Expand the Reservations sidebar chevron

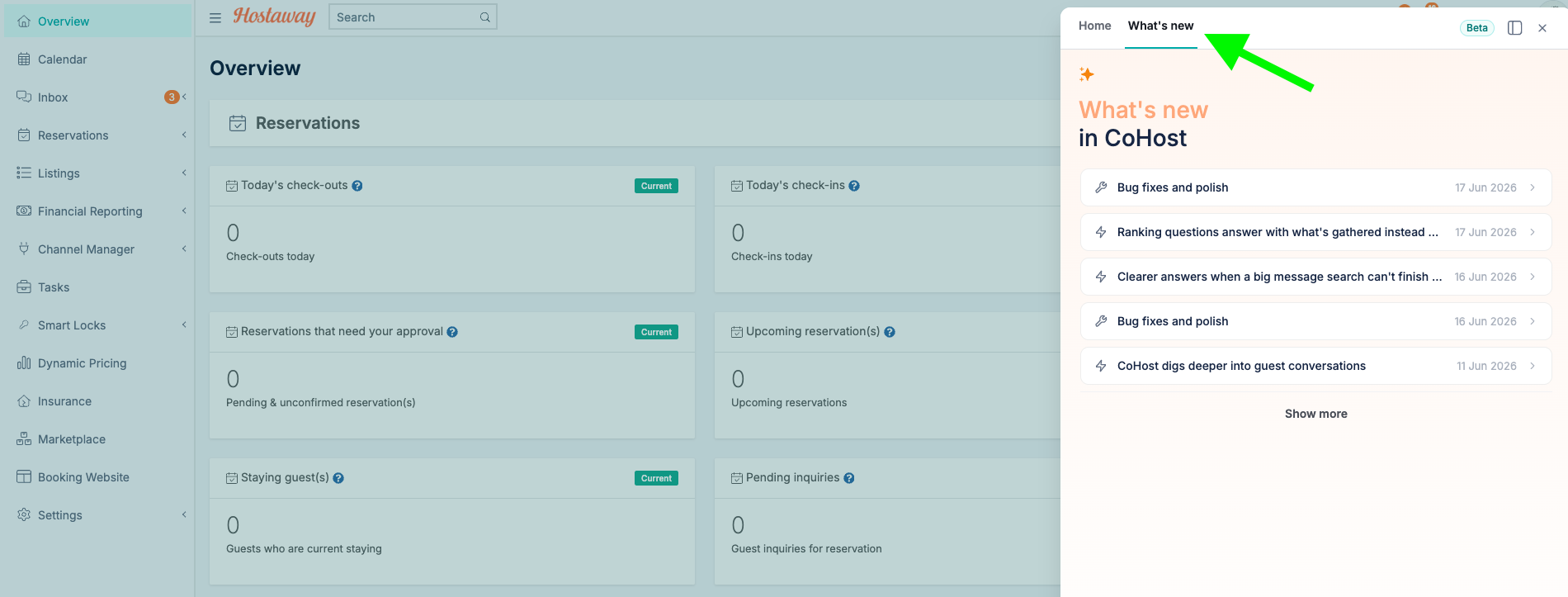(184, 135)
